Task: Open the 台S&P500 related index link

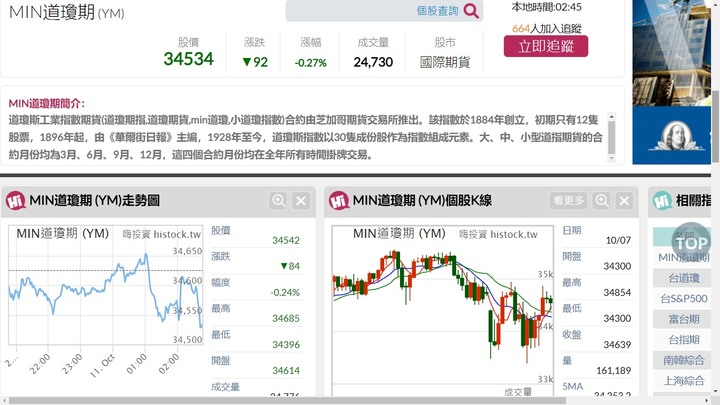Action: [684, 298]
